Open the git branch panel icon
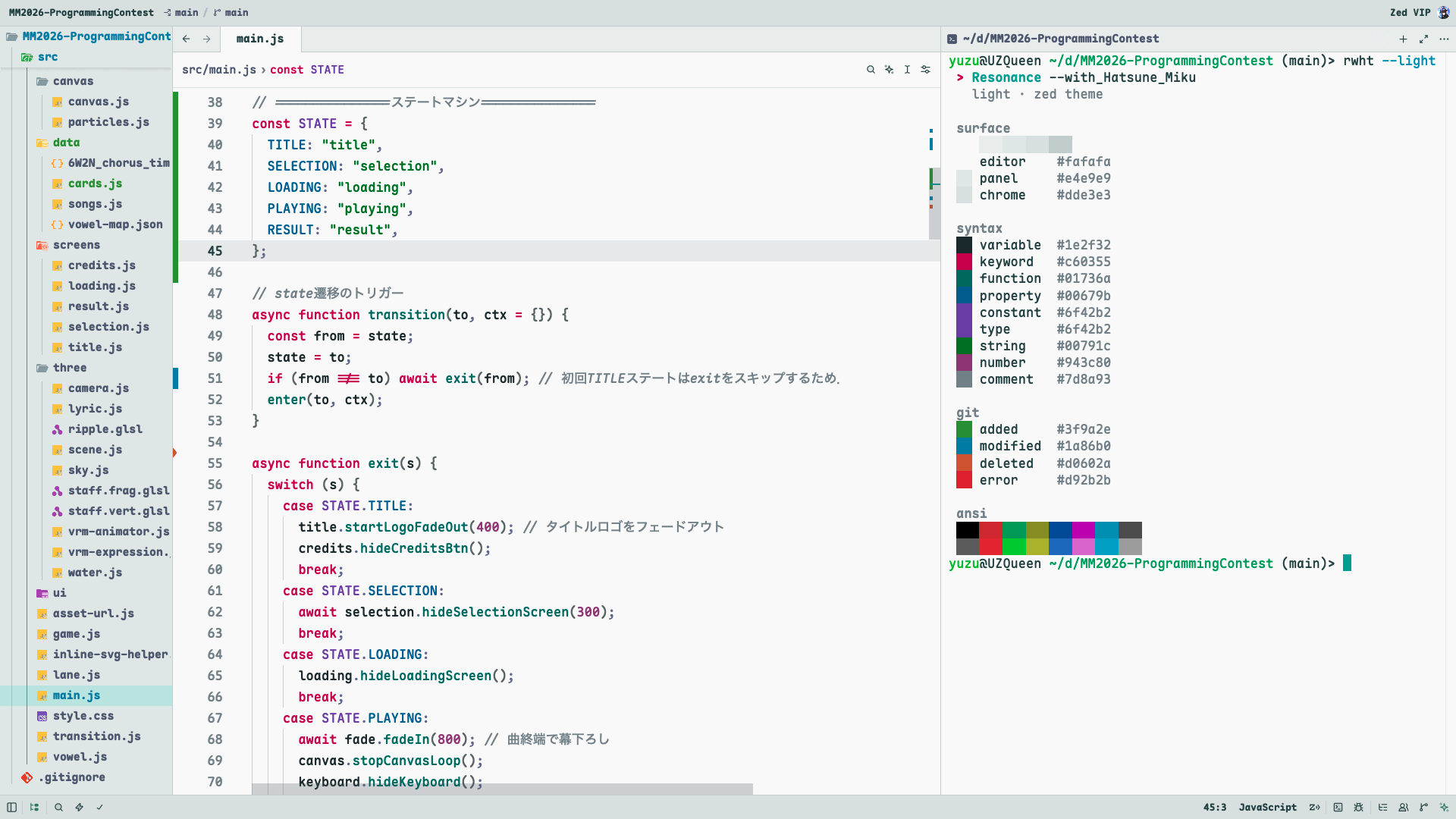 [1423, 808]
